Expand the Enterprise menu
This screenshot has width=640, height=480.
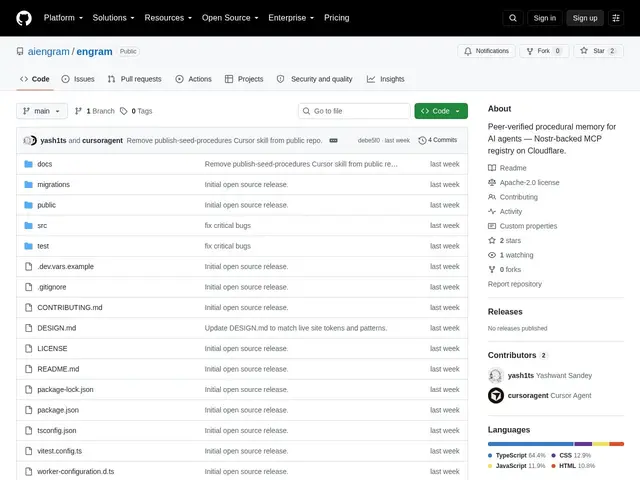pyautogui.click(x=291, y=18)
